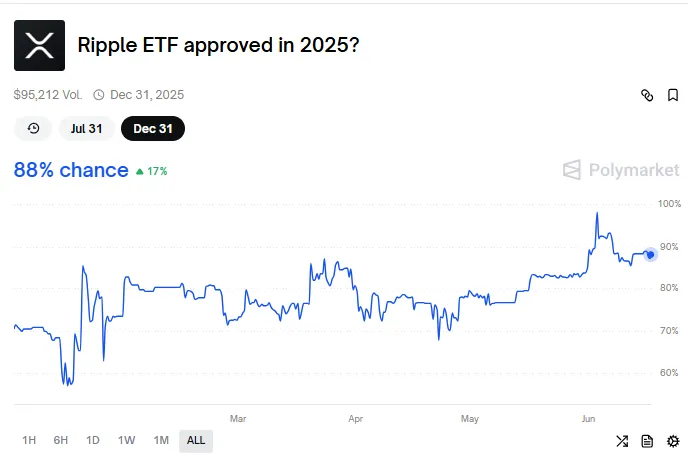Click the clock icon beside Dec 31, 2025

[x=99, y=95]
